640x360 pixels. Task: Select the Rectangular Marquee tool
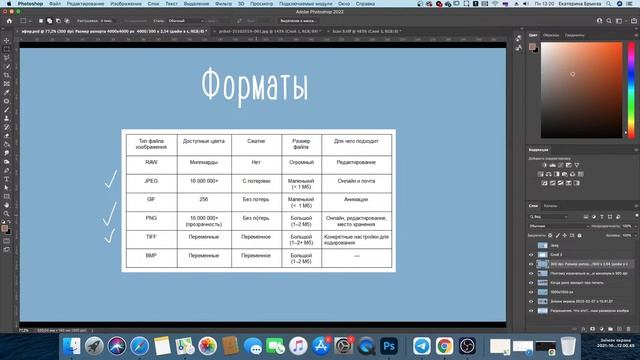click(7, 49)
